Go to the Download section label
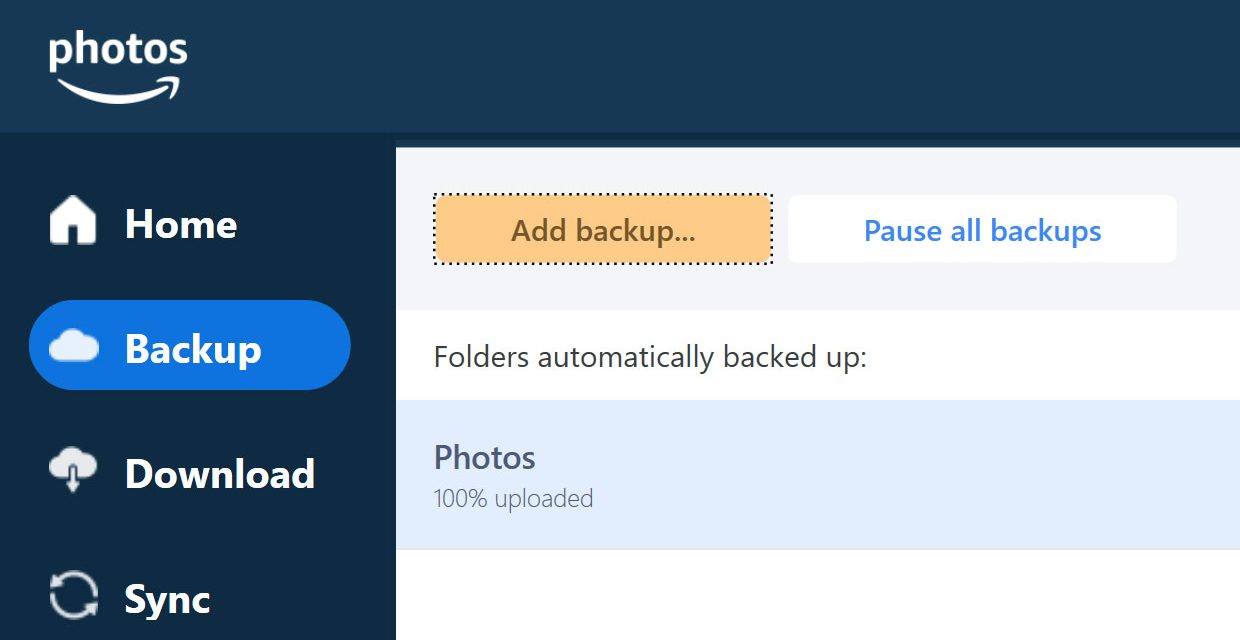1240x640 pixels. [x=220, y=474]
